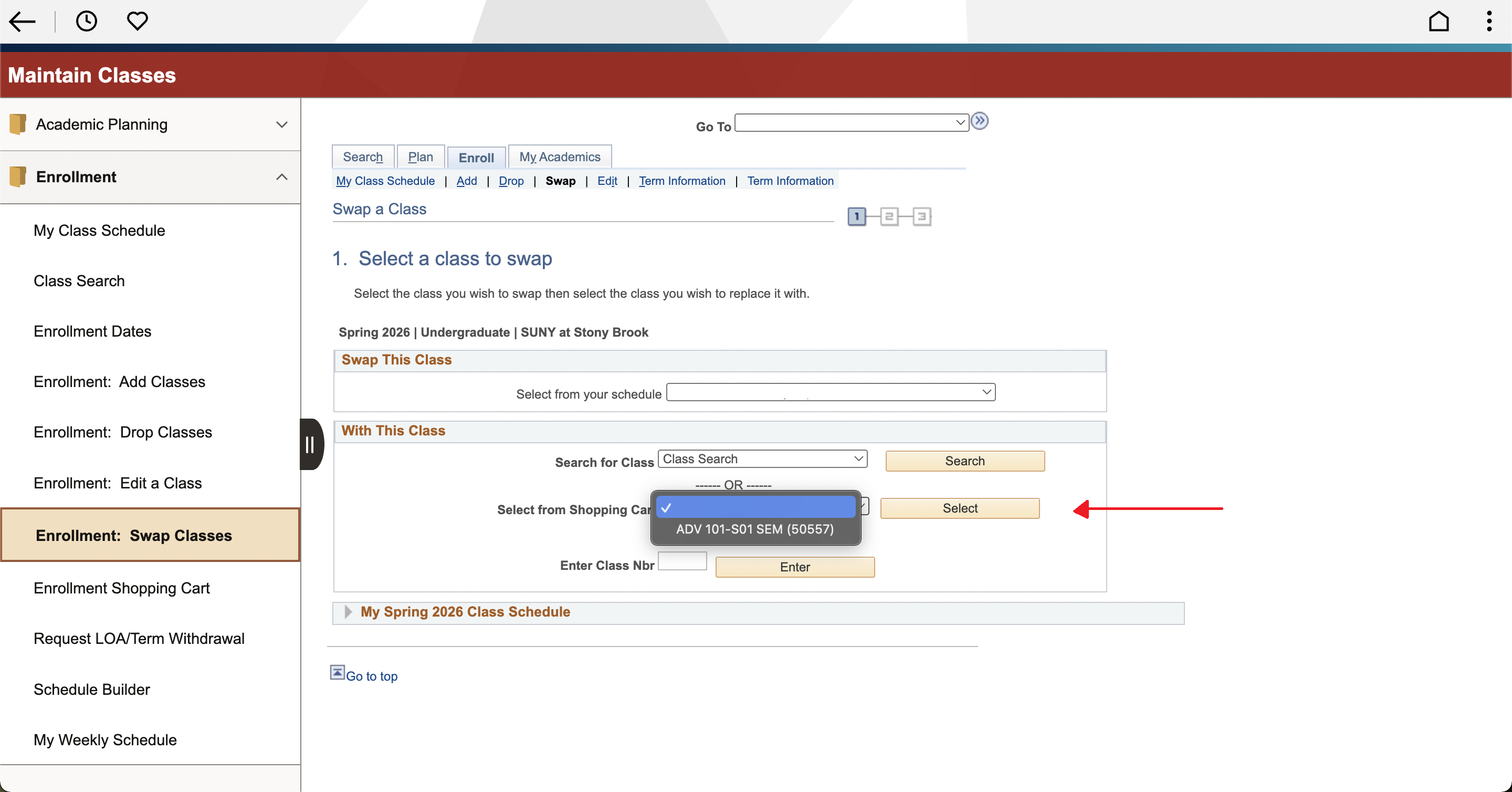1512x792 pixels.
Task: Select the Swap sub-tab
Action: pyautogui.click(x=561, y=181)
